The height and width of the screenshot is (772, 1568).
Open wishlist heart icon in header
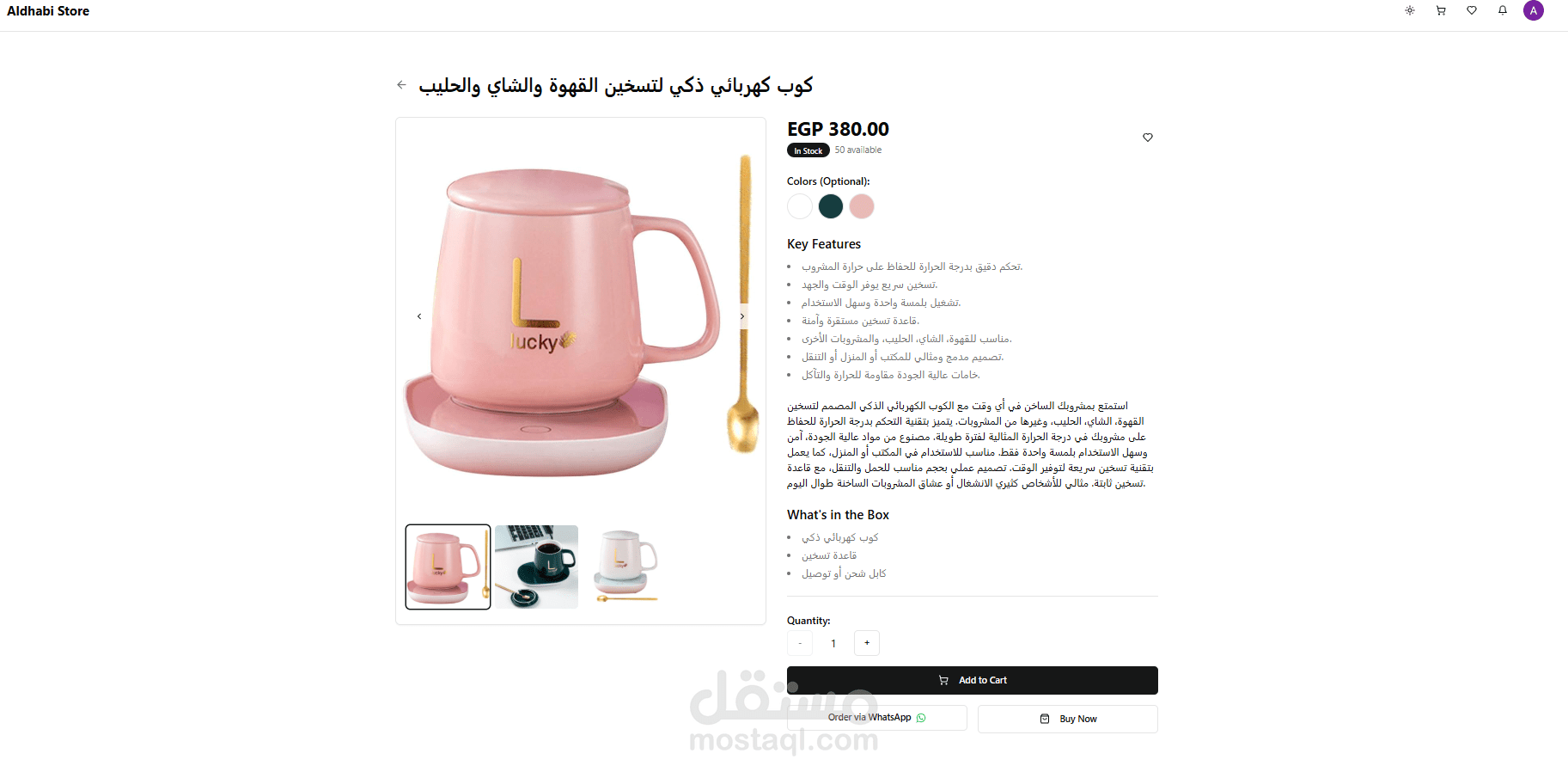click(1472, 11)
